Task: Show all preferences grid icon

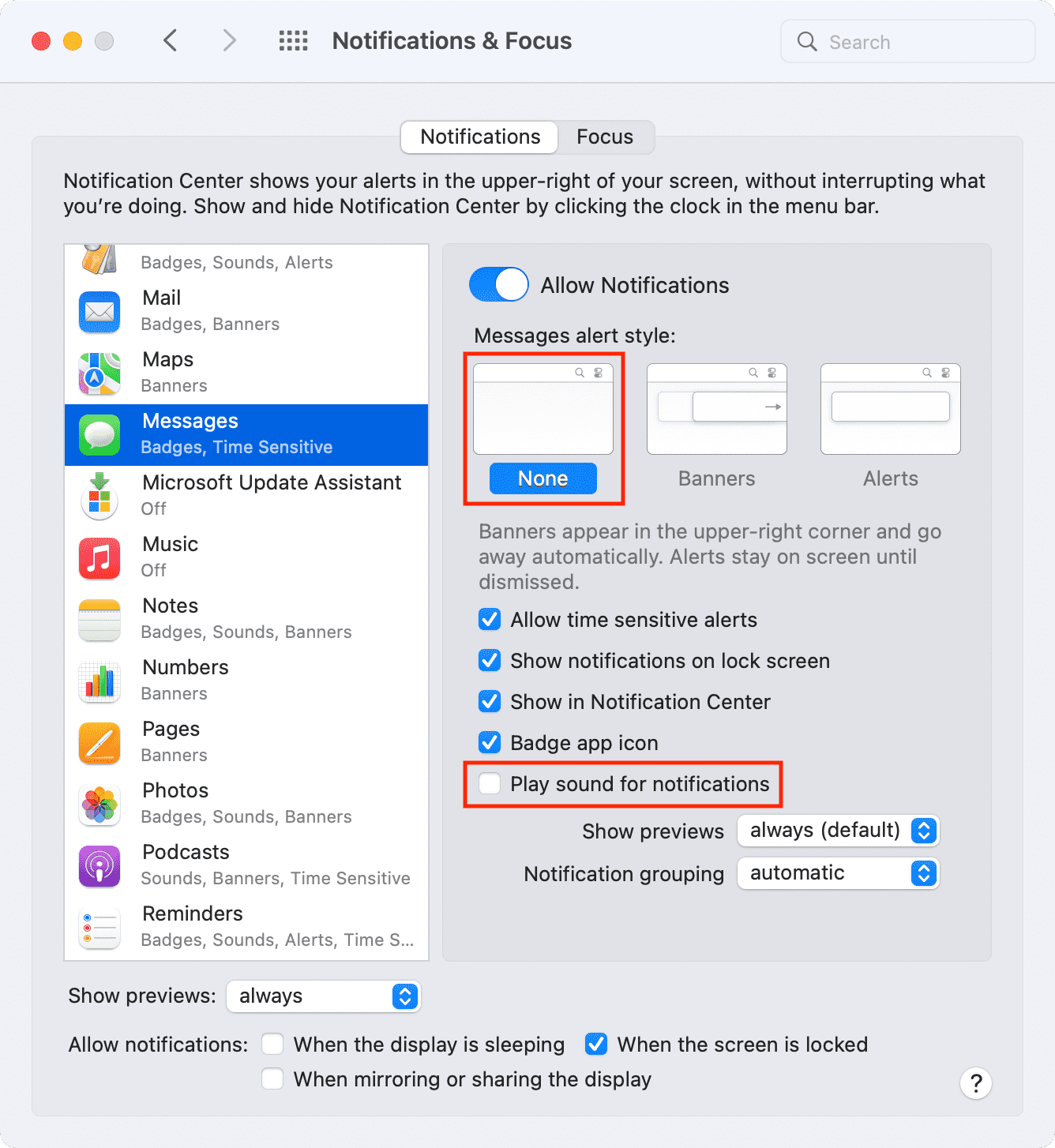Action: pyautogui.click(x=294, y=41)
